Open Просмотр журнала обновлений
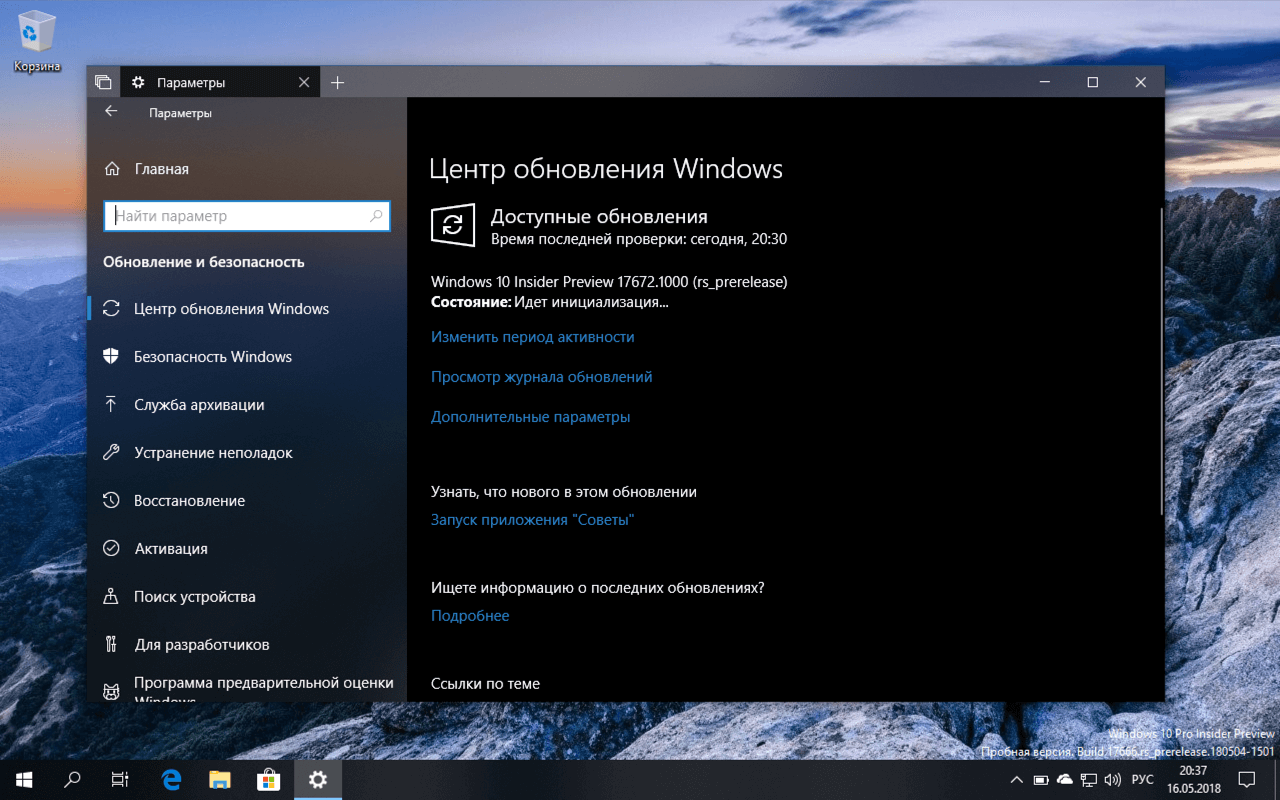 pyautogui.click(x=541, y=377)
